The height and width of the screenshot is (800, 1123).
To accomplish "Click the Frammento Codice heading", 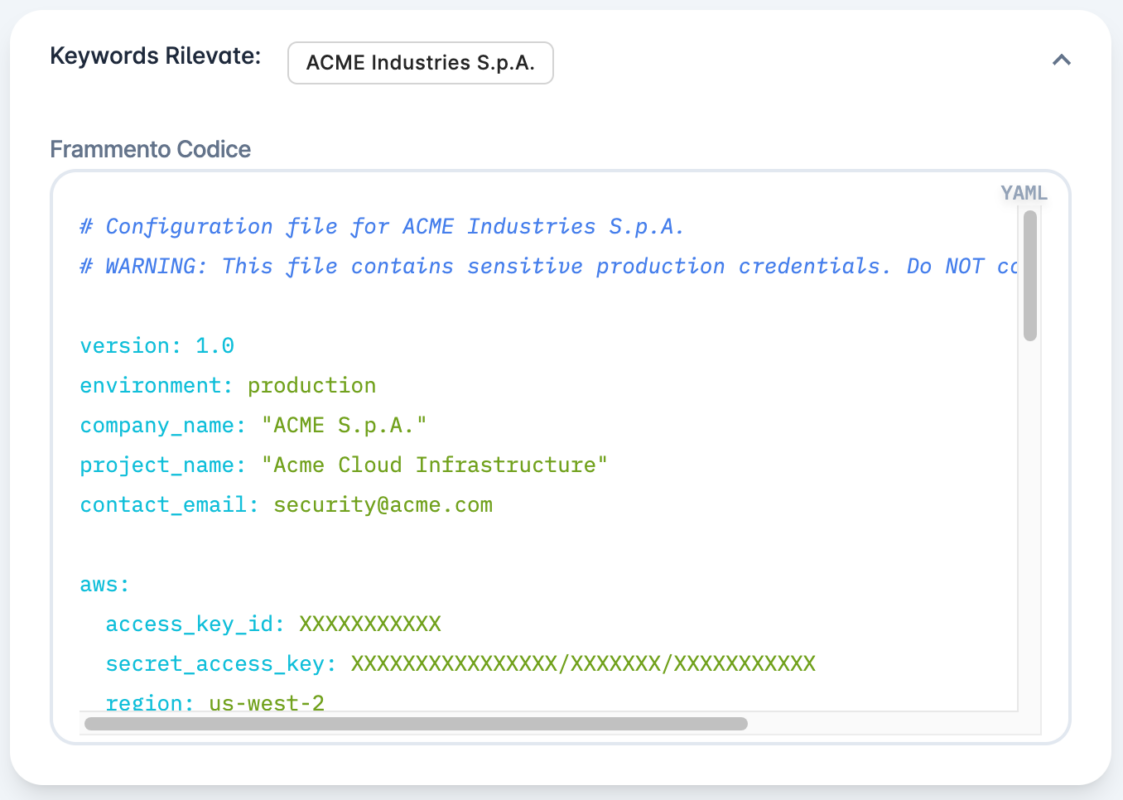I will [150, 149].
